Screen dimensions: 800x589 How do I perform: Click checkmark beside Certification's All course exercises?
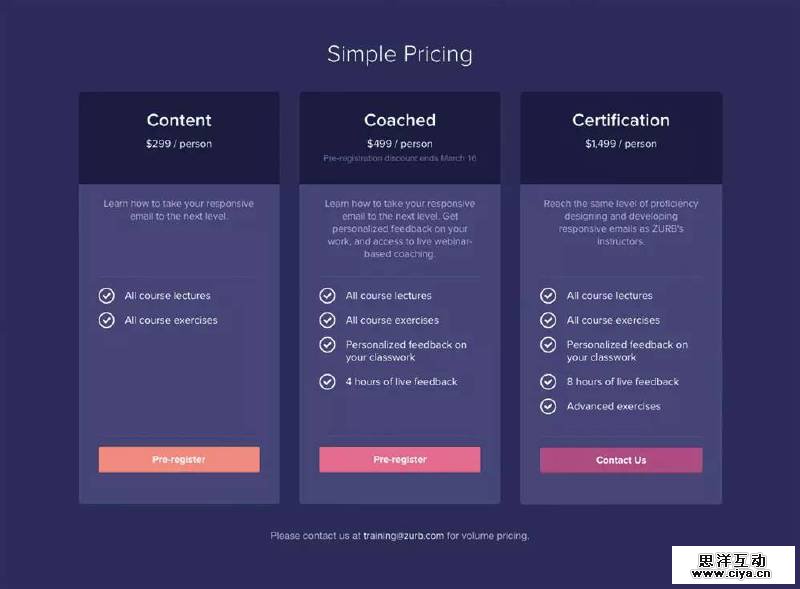click(548, 320)
